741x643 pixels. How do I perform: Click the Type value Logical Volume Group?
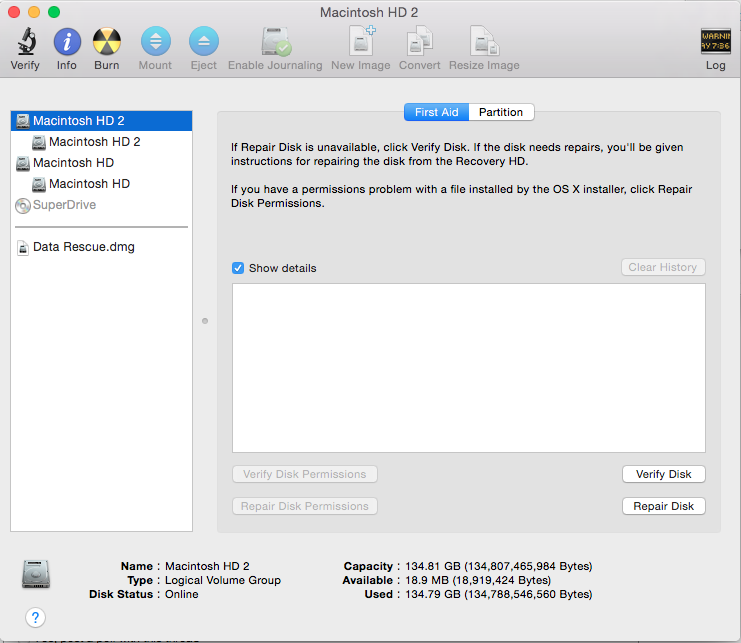tap(223, 580)
